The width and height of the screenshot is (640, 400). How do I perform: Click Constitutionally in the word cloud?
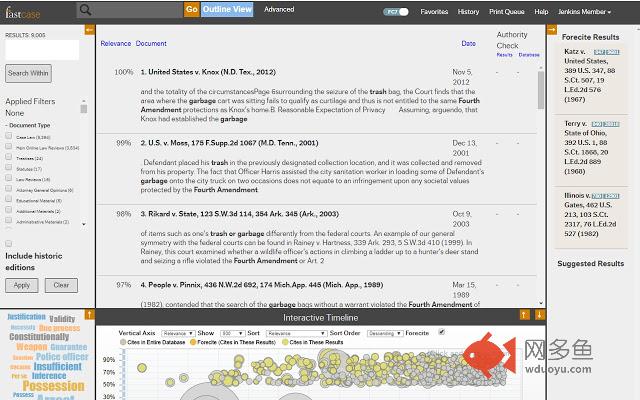(x=39, y=337)
